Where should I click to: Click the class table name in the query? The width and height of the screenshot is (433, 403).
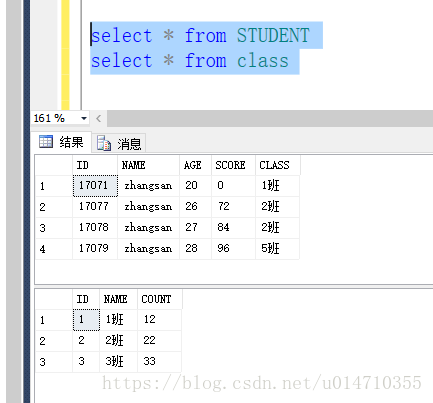click(263, 61)
